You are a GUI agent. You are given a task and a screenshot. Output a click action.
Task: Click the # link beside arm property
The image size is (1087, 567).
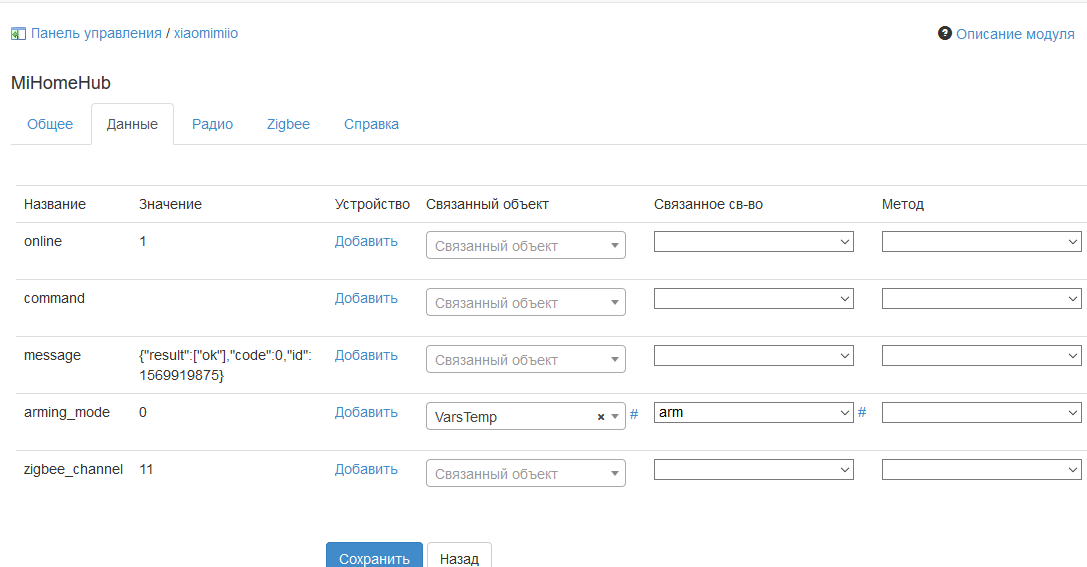pyautogui.click(x=862, y=412)
